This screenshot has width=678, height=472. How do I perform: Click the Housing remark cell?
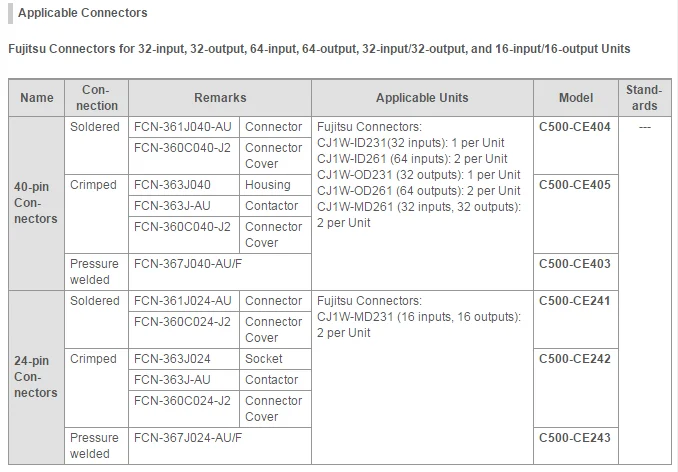(x=267, y=185)
